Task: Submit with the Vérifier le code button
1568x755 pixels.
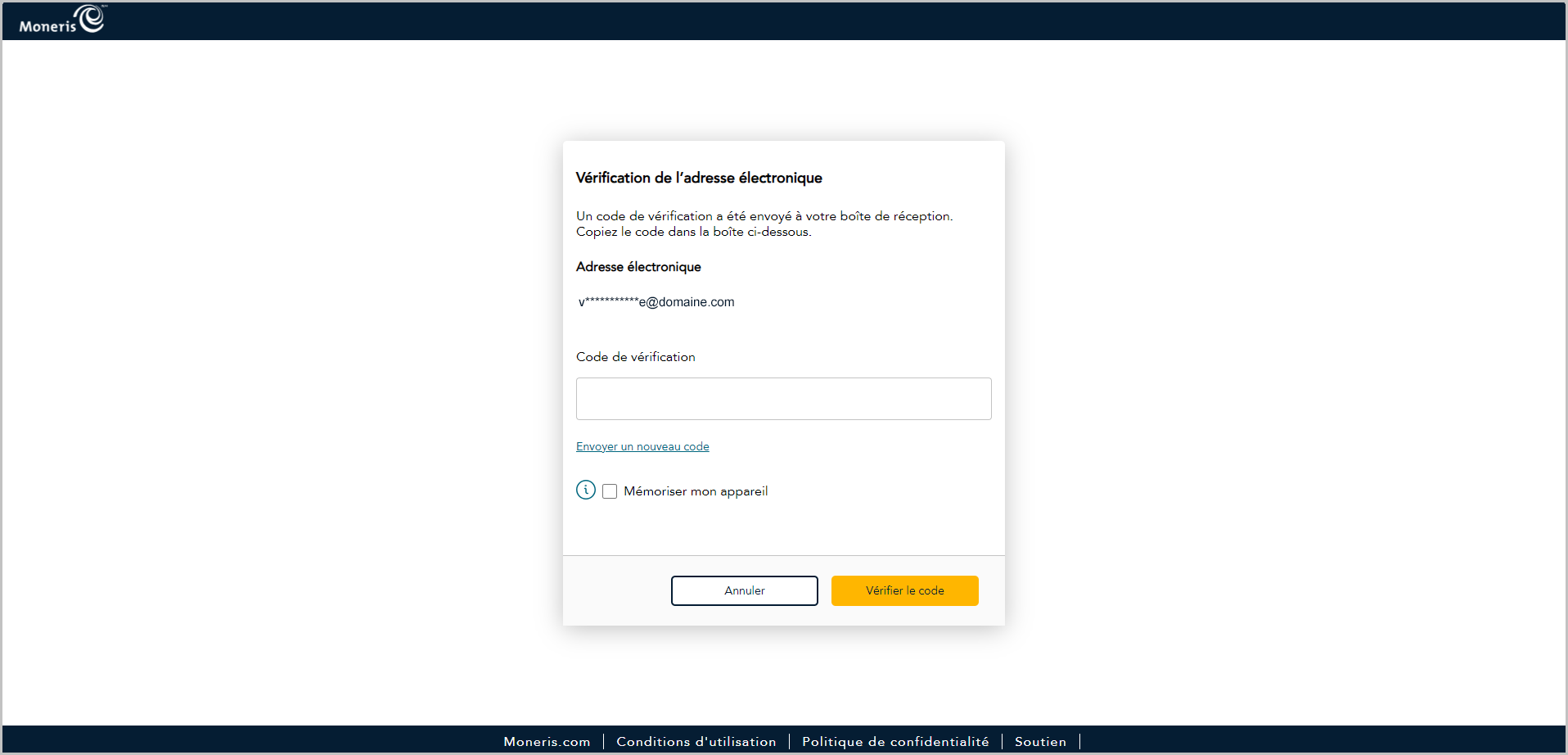Action: pyautogui.click(x=904, y=590)
